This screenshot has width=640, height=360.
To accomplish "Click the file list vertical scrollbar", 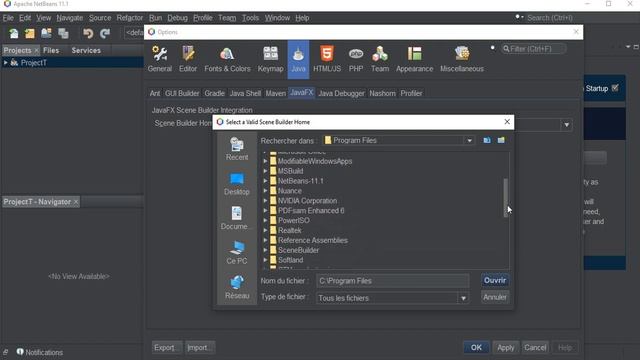I will coord(506,198).
